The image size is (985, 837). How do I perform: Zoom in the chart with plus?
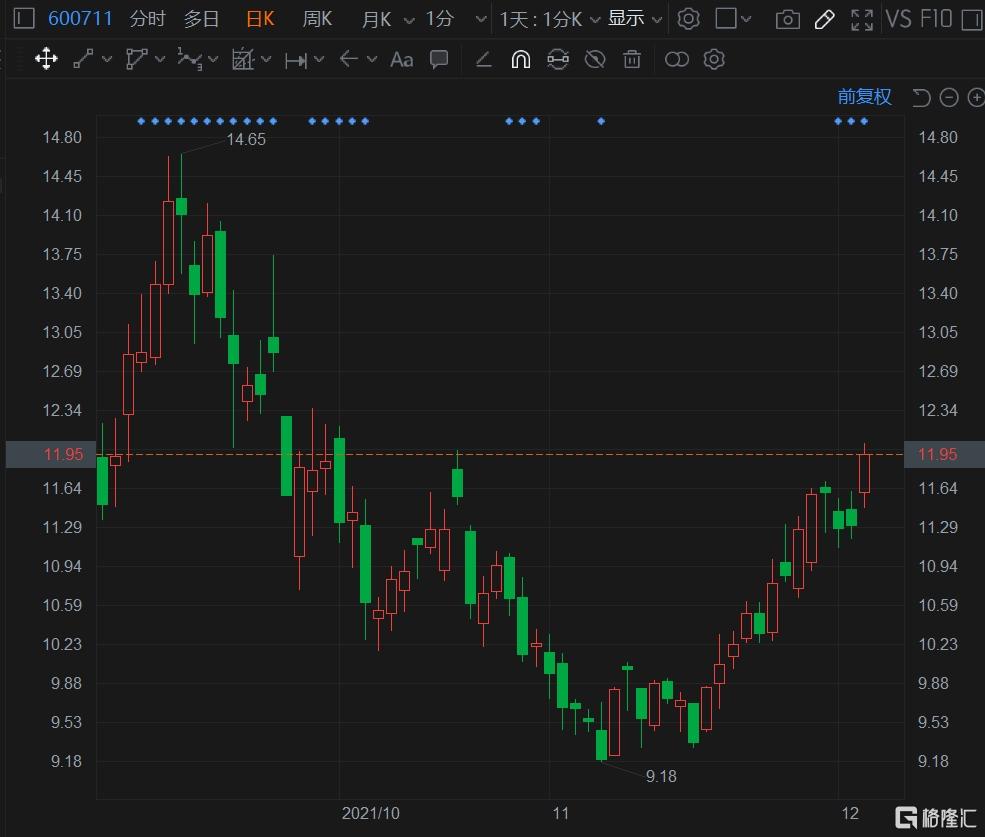(x=976, y=98)
